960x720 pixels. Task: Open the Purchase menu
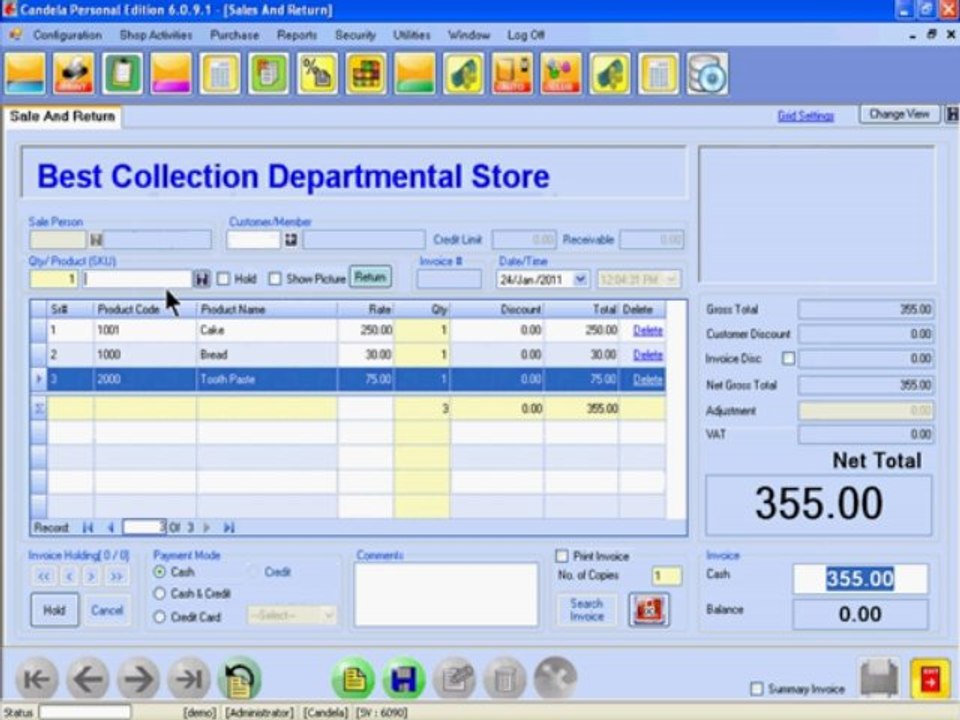(x=234, y=35)
